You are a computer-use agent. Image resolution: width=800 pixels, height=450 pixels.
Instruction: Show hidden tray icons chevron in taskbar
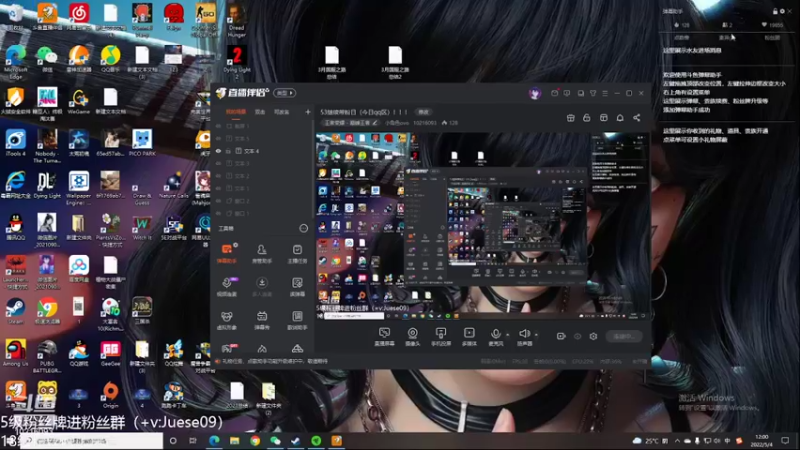[677, 440]
